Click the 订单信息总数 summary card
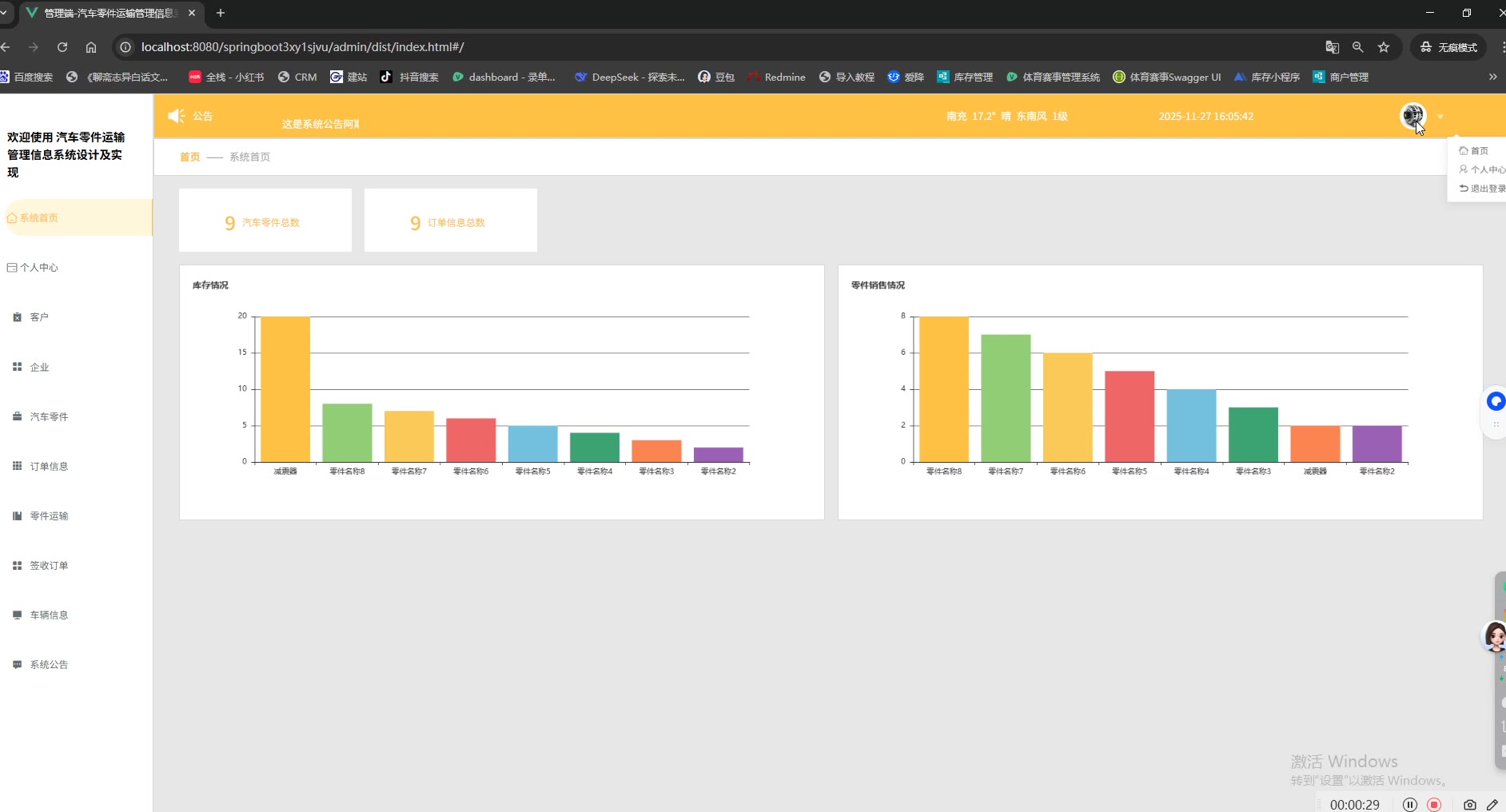Viewport: 1506px width, 812px height. tap(450, 221)
